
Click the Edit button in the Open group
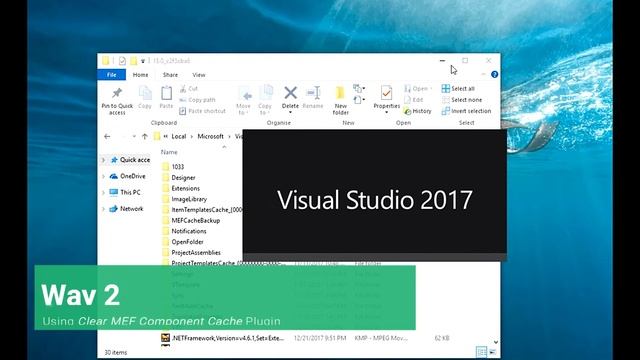click(x=413, y=100)
